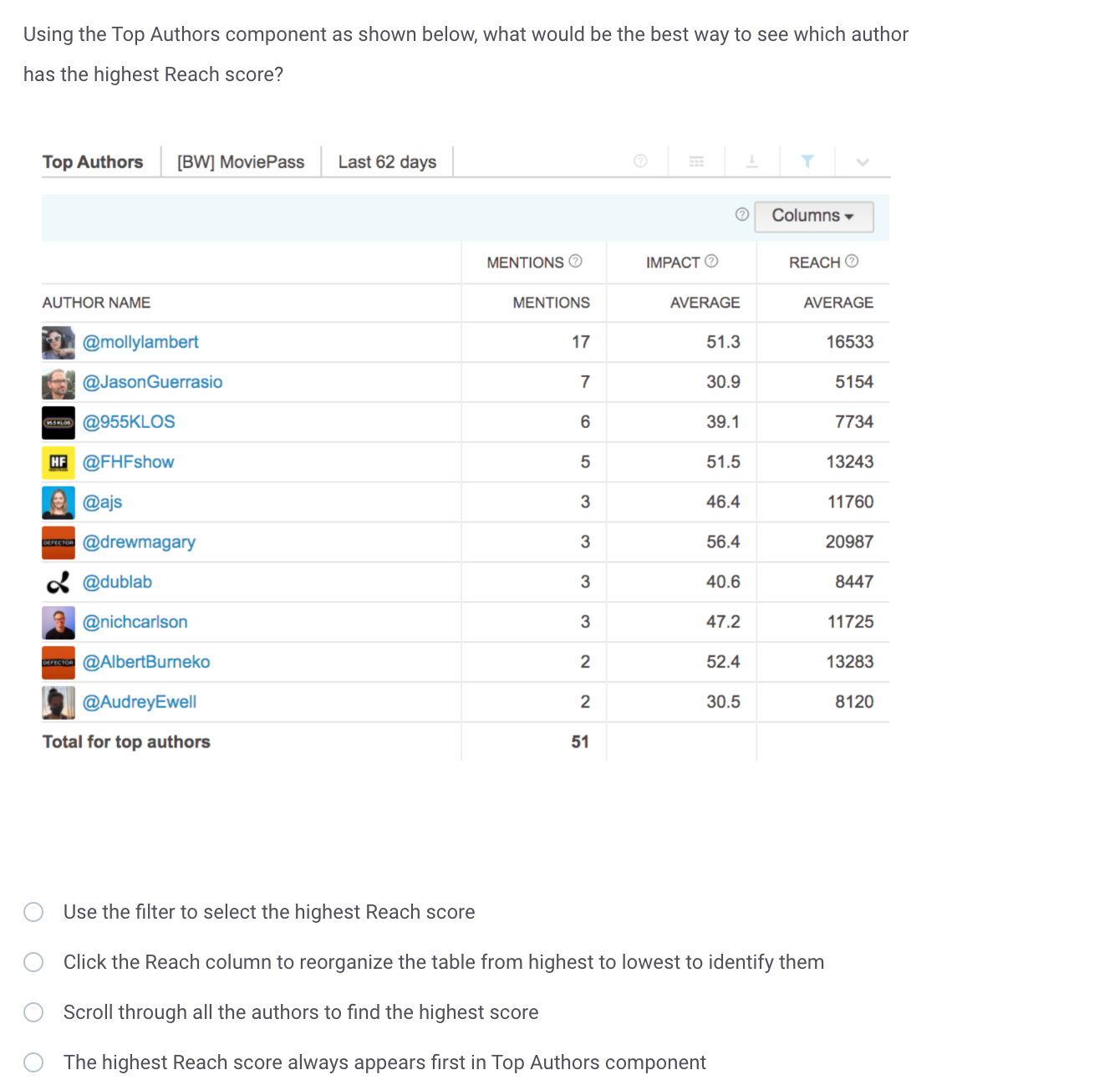Click the Impact column help icon
This screenshot has height=1085, width=1120.
tap(711, 261)
